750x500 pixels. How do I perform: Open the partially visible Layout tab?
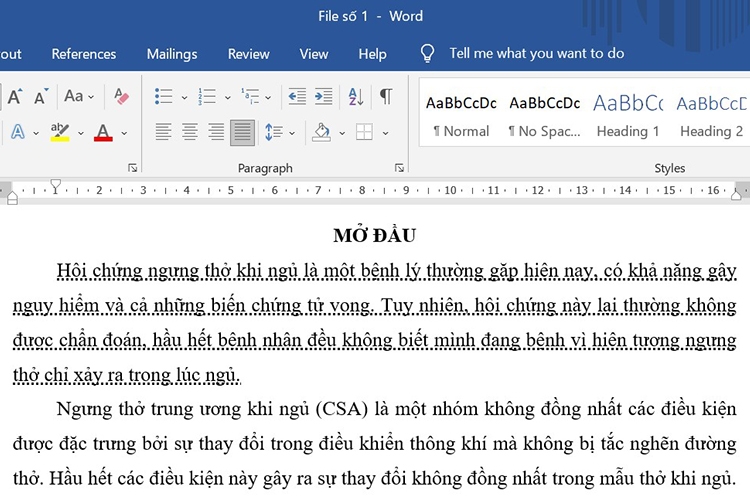pyautogui.click(x=11, y=54)
